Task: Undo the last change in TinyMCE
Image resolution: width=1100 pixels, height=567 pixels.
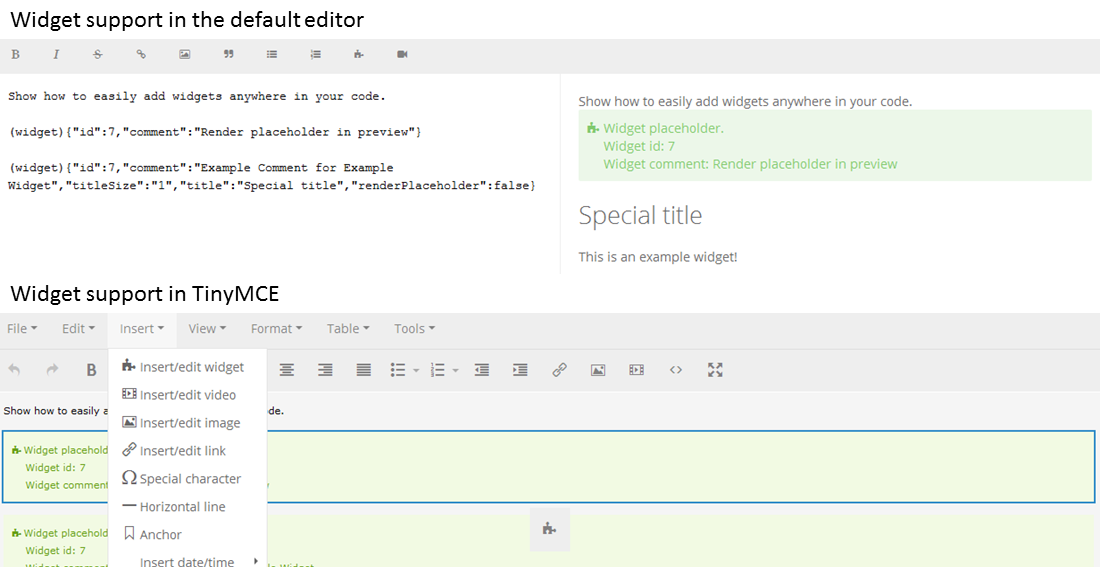Action: pyautogui.click(x=15, y=370)
